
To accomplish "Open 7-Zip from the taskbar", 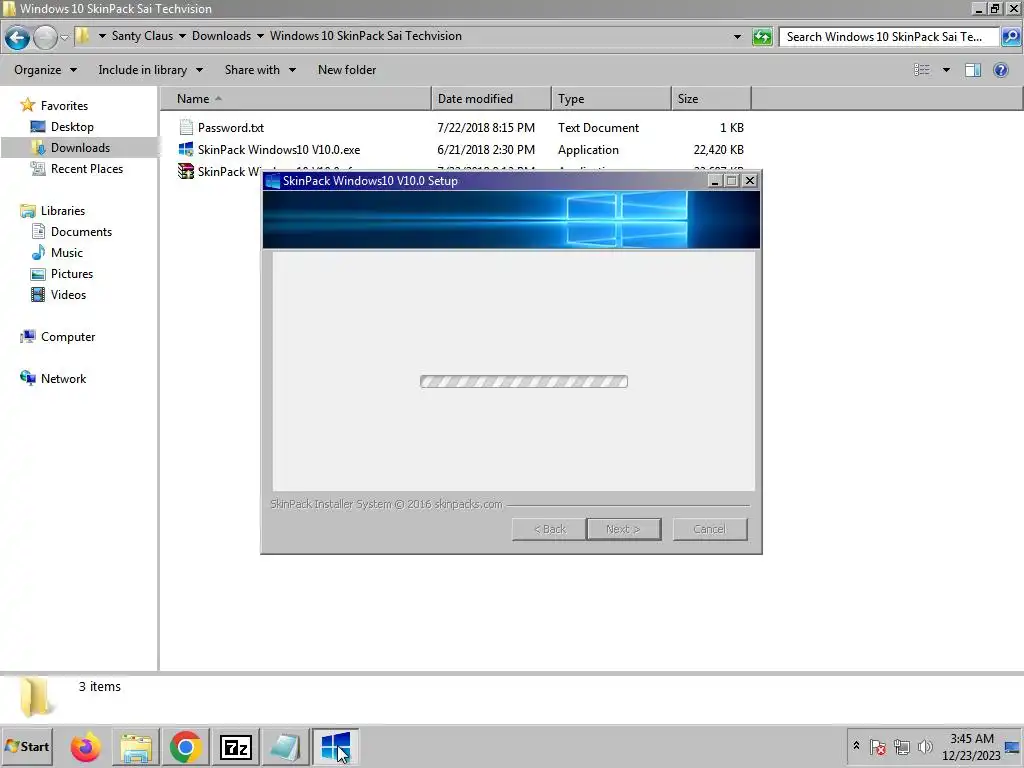I will [236, 746].
